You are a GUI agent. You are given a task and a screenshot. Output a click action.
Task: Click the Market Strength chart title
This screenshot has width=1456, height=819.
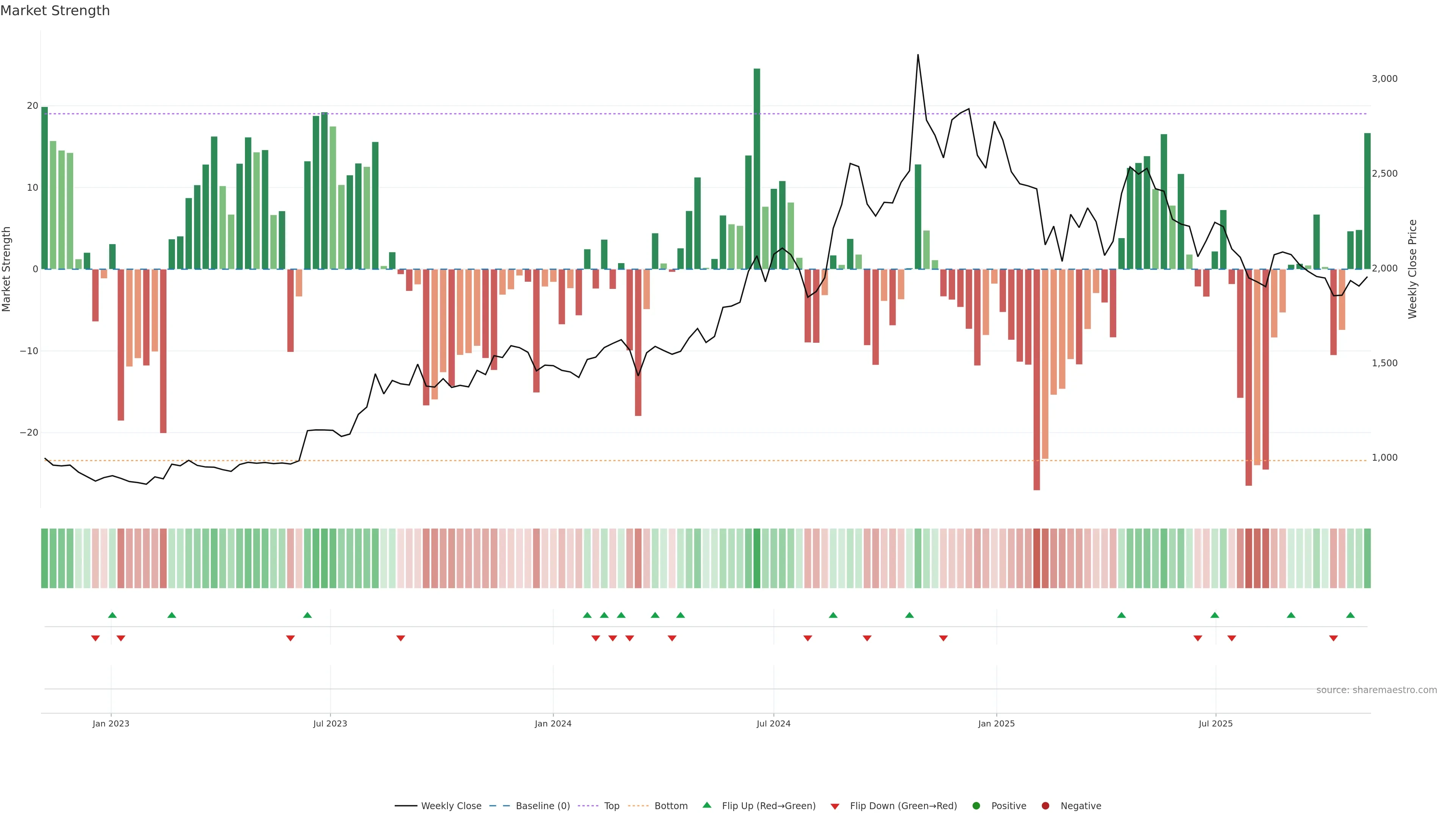pyautogui.click(x=55, y=11)
